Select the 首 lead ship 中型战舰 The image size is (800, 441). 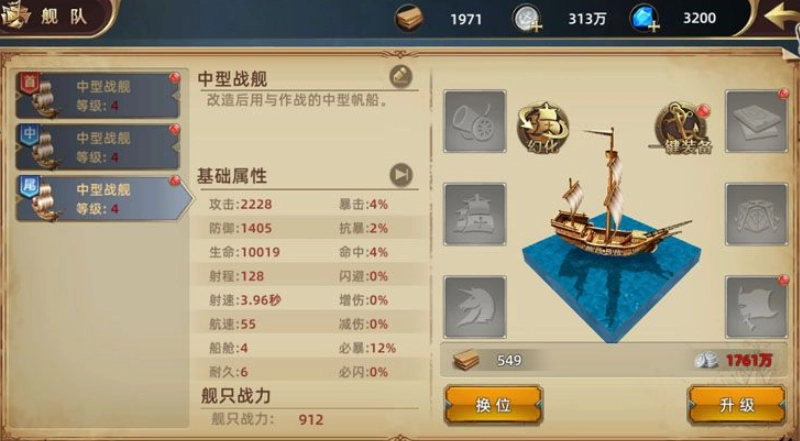pos(98,95)
